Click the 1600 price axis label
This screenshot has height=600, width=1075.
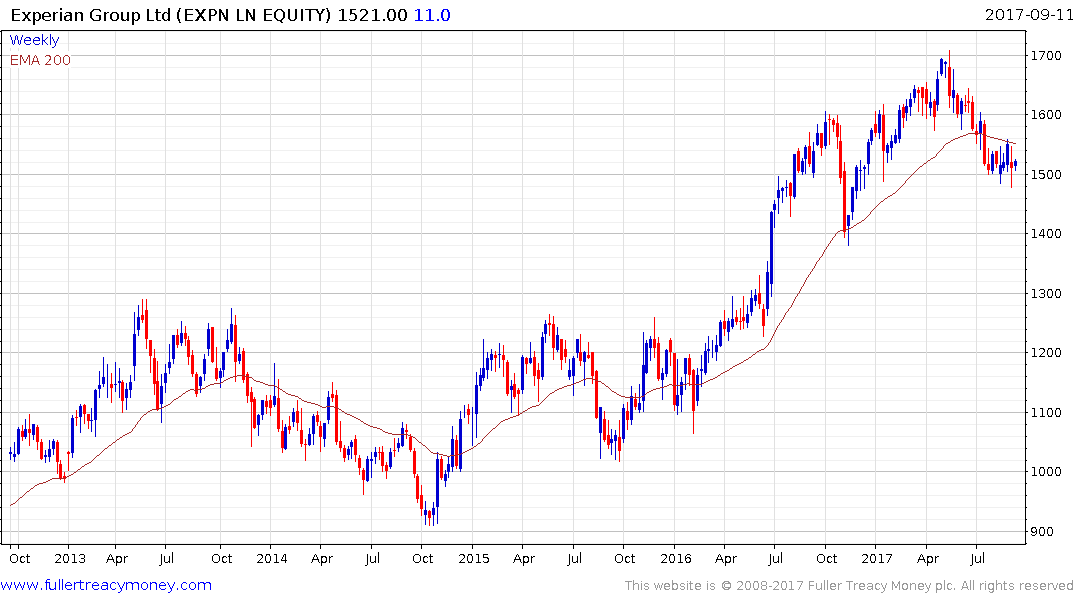pos(1046,115)
